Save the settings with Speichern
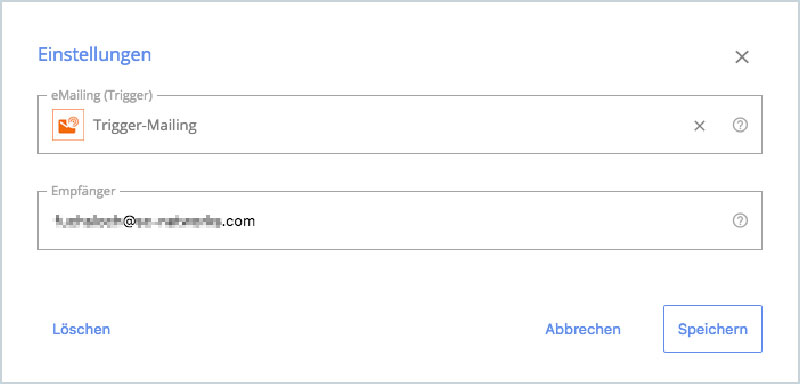800x384 pixels. (713, 329)
